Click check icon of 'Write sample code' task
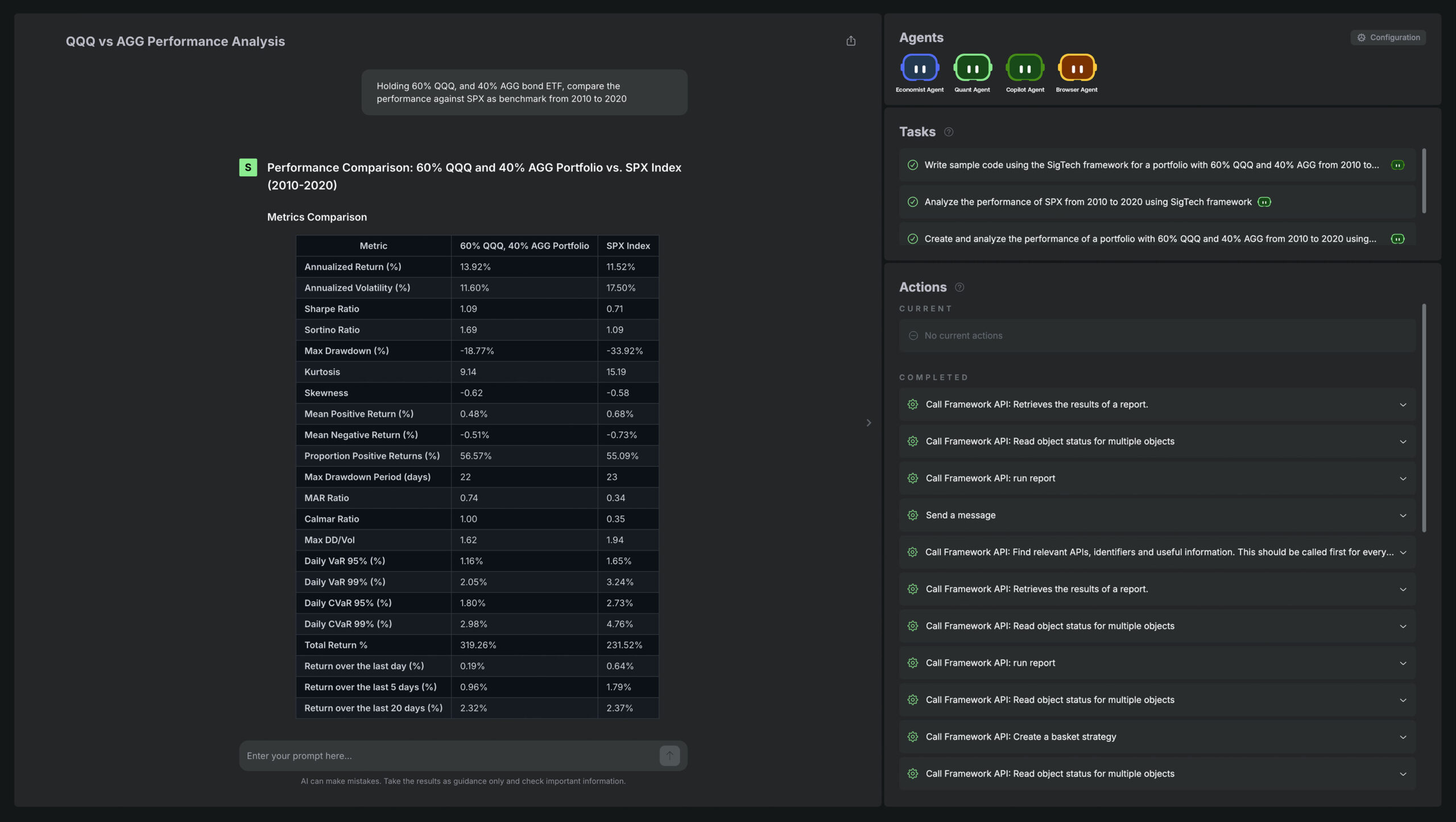 point(912,165)
